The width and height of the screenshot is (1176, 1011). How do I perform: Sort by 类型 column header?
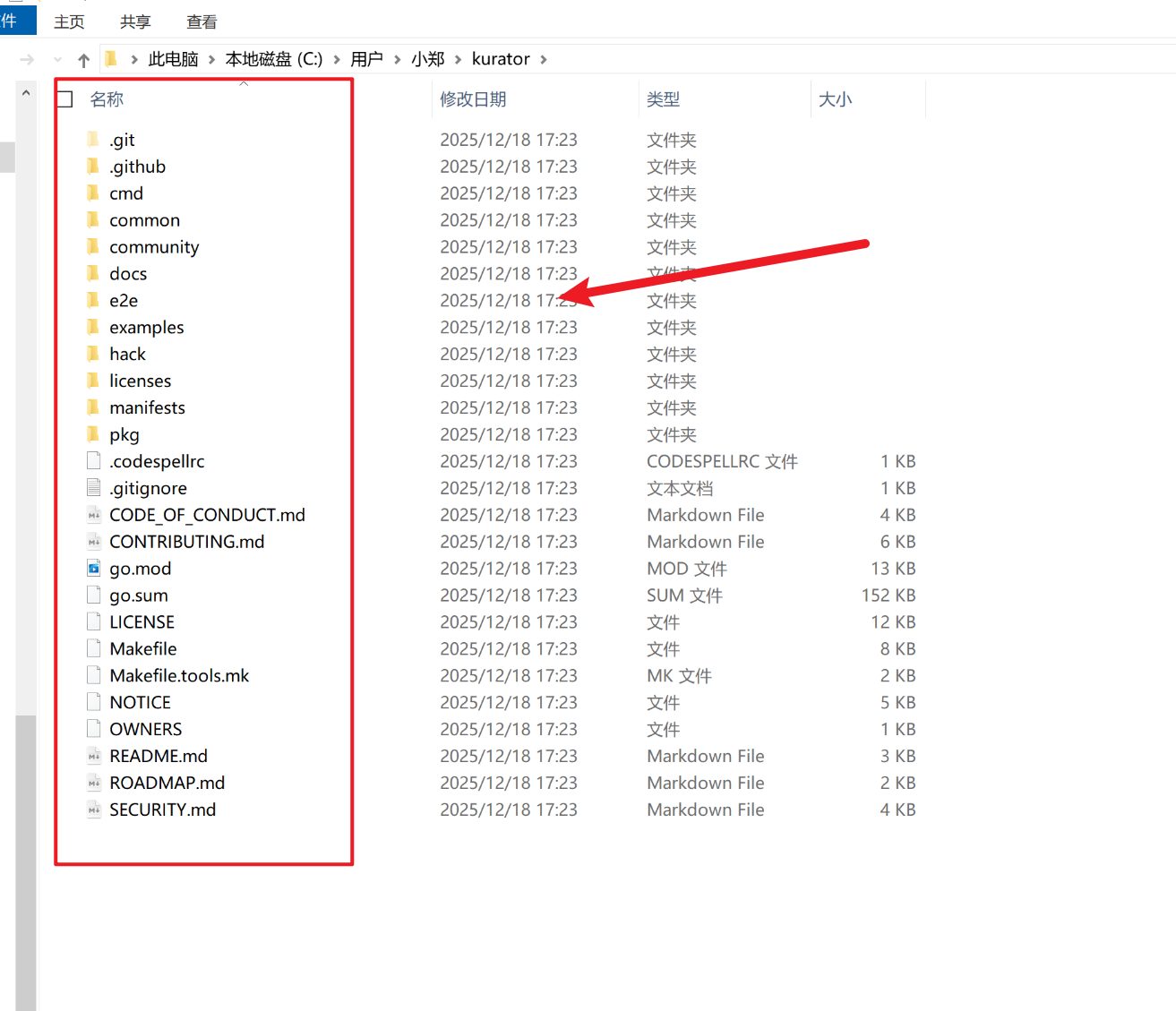click(x=664, y=99)
